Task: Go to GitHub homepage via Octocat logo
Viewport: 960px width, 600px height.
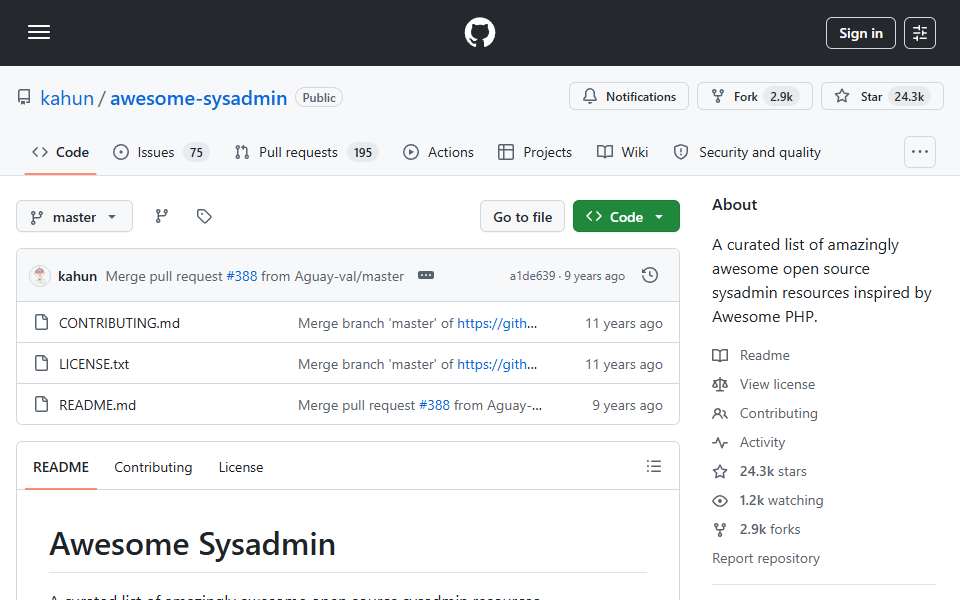Action: (x=479, y=32)
